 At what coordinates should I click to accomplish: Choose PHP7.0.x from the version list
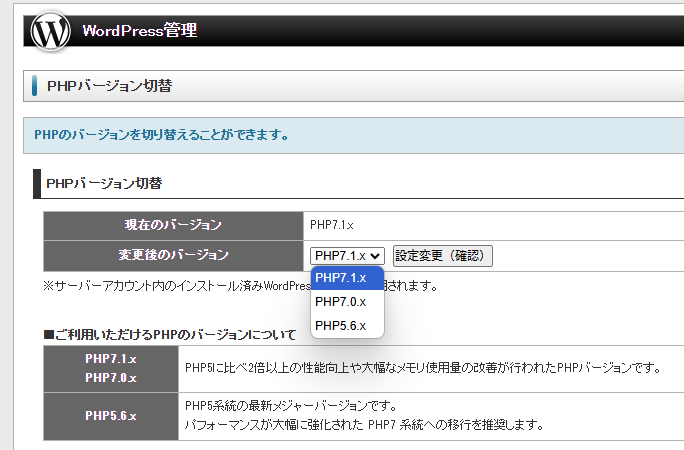347,302
